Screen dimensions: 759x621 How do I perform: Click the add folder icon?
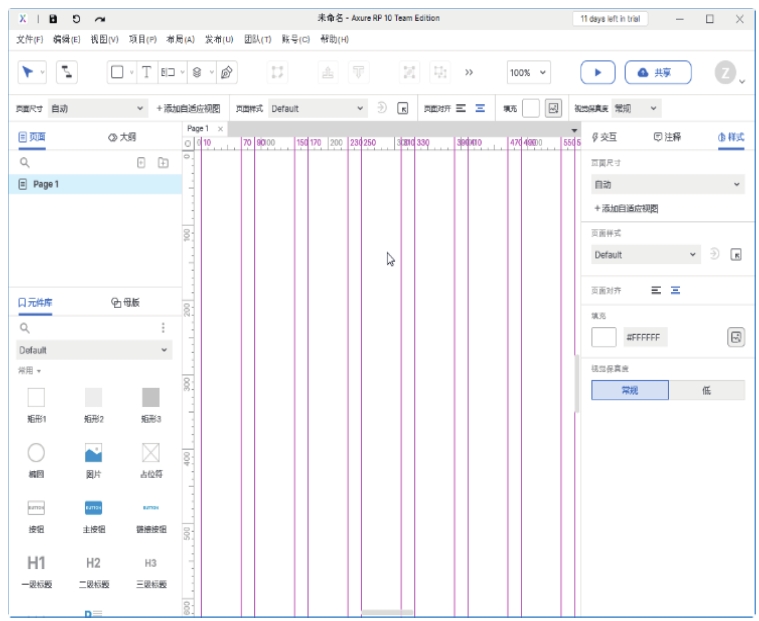pos(163,162)
